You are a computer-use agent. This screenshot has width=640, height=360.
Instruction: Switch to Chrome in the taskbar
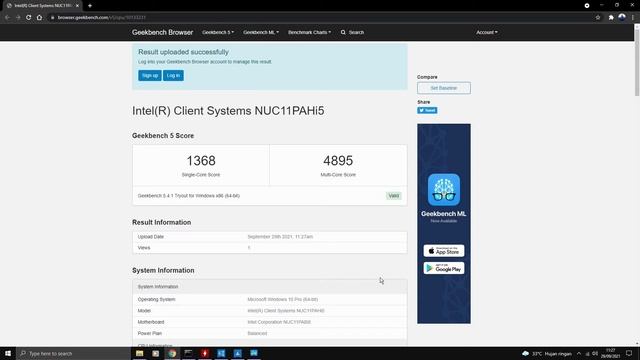coord(172,353)
